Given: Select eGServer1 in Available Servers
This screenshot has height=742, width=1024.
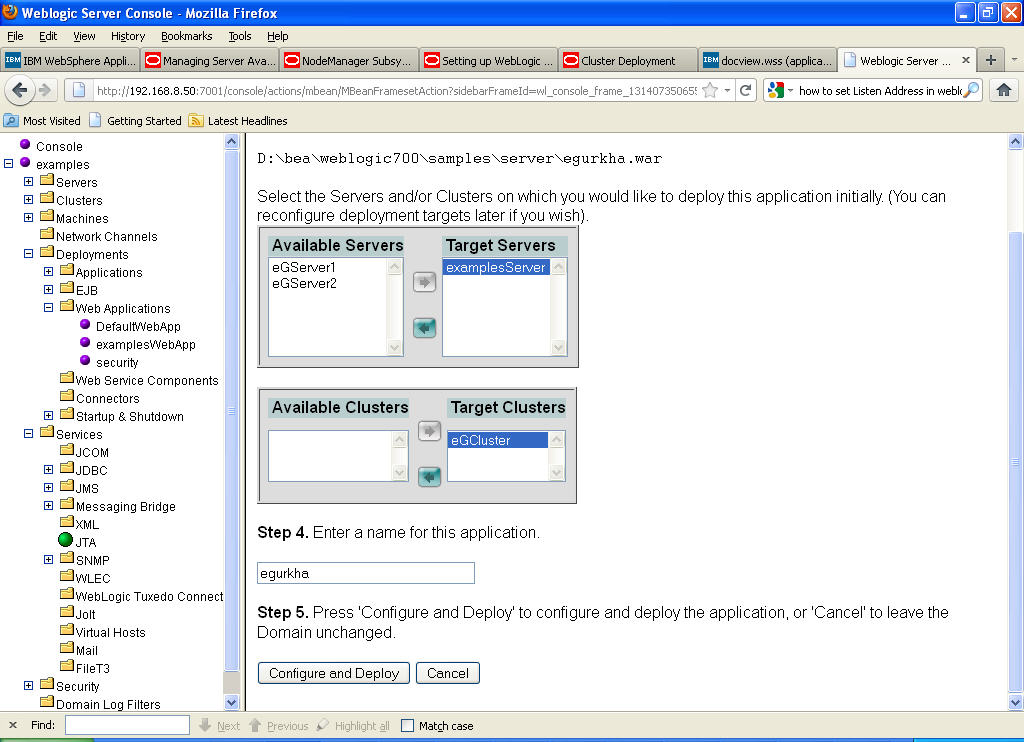Looking at the screenshot, I should tap(304, 267).
